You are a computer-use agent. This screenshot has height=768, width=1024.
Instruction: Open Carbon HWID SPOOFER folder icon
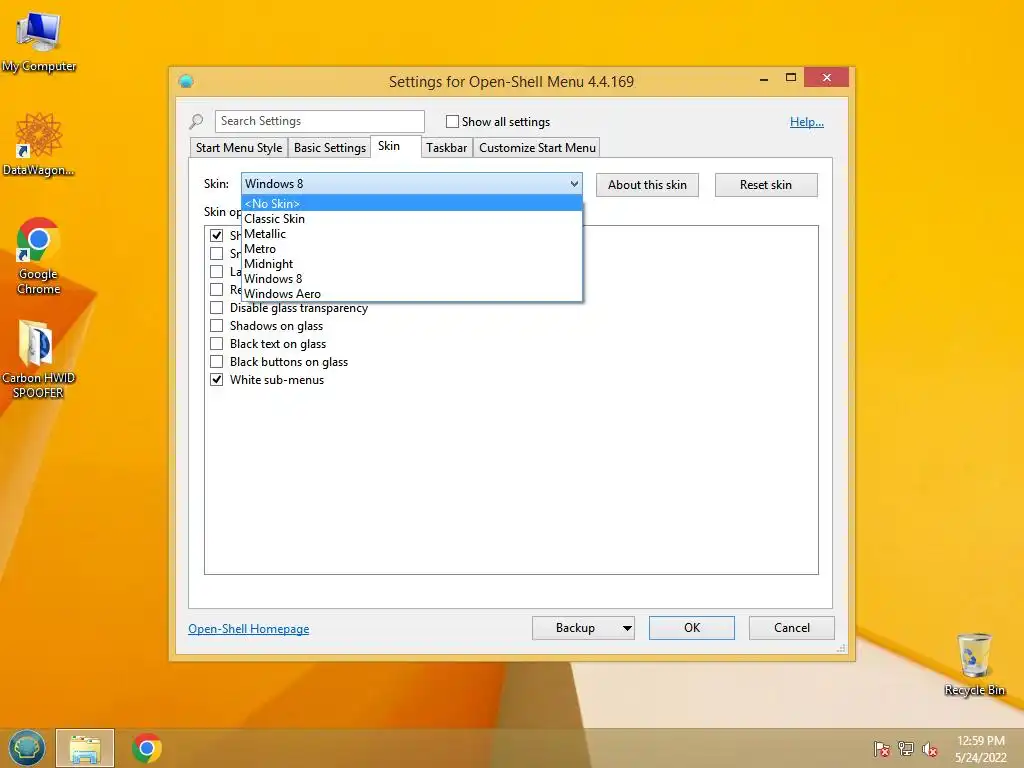(39, 359)
